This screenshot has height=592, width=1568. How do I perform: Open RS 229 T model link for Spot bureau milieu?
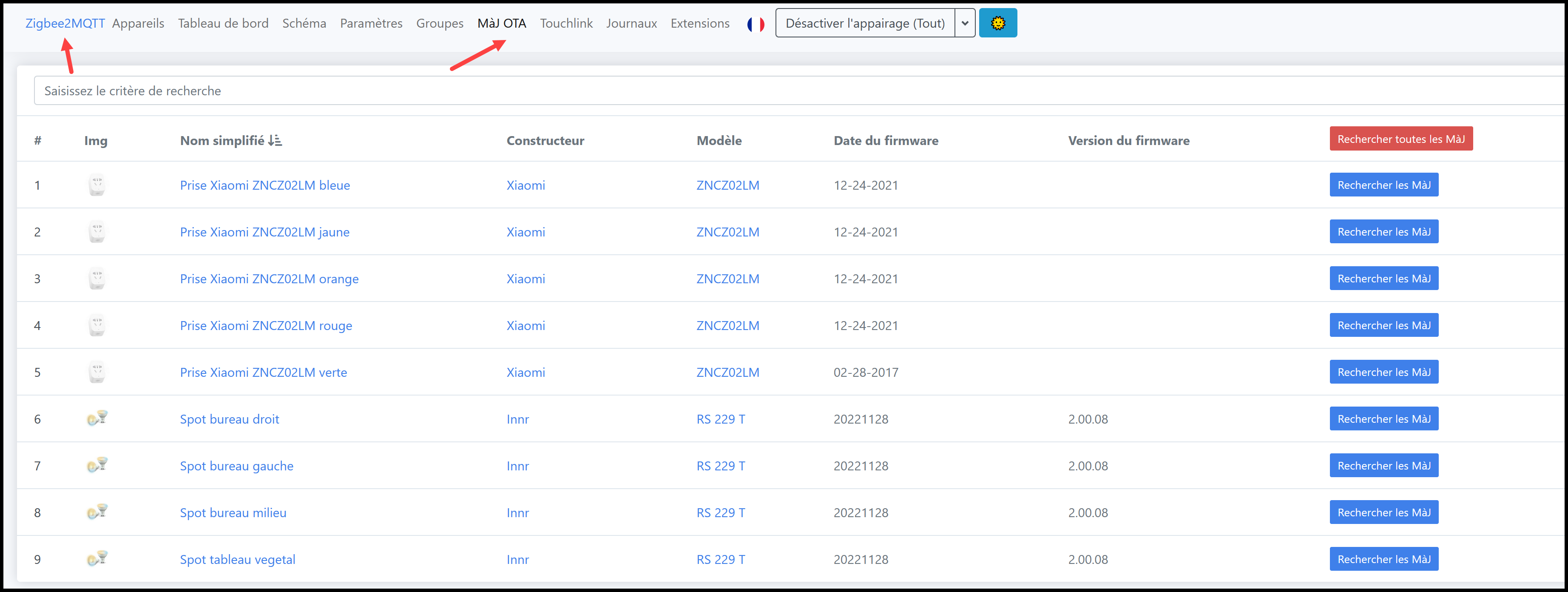[721, 513]
